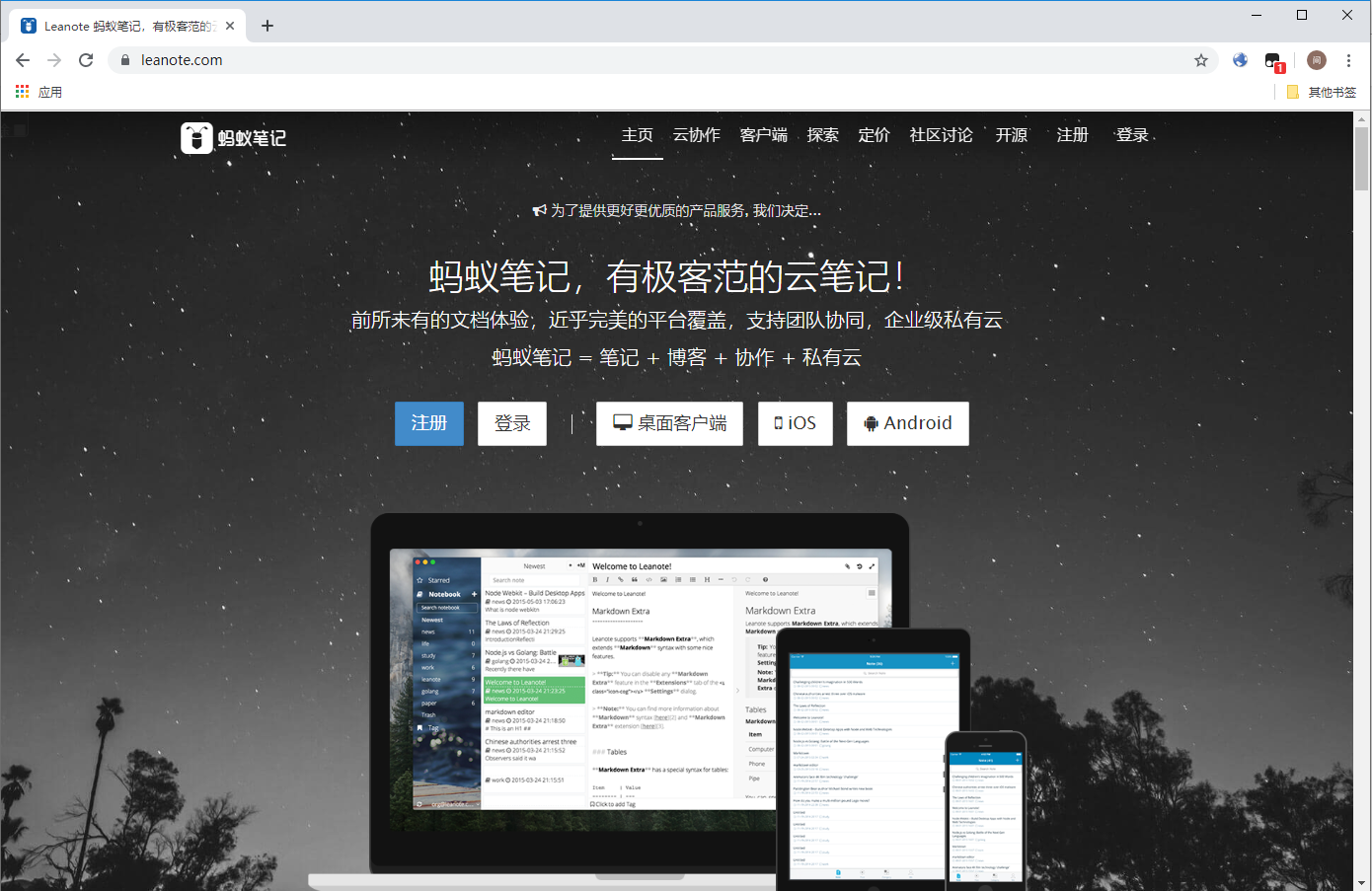Screen dimensions: 1372x891
Task: Click the iOS download button
Action: pyautogui.click(x=796, y=423)
